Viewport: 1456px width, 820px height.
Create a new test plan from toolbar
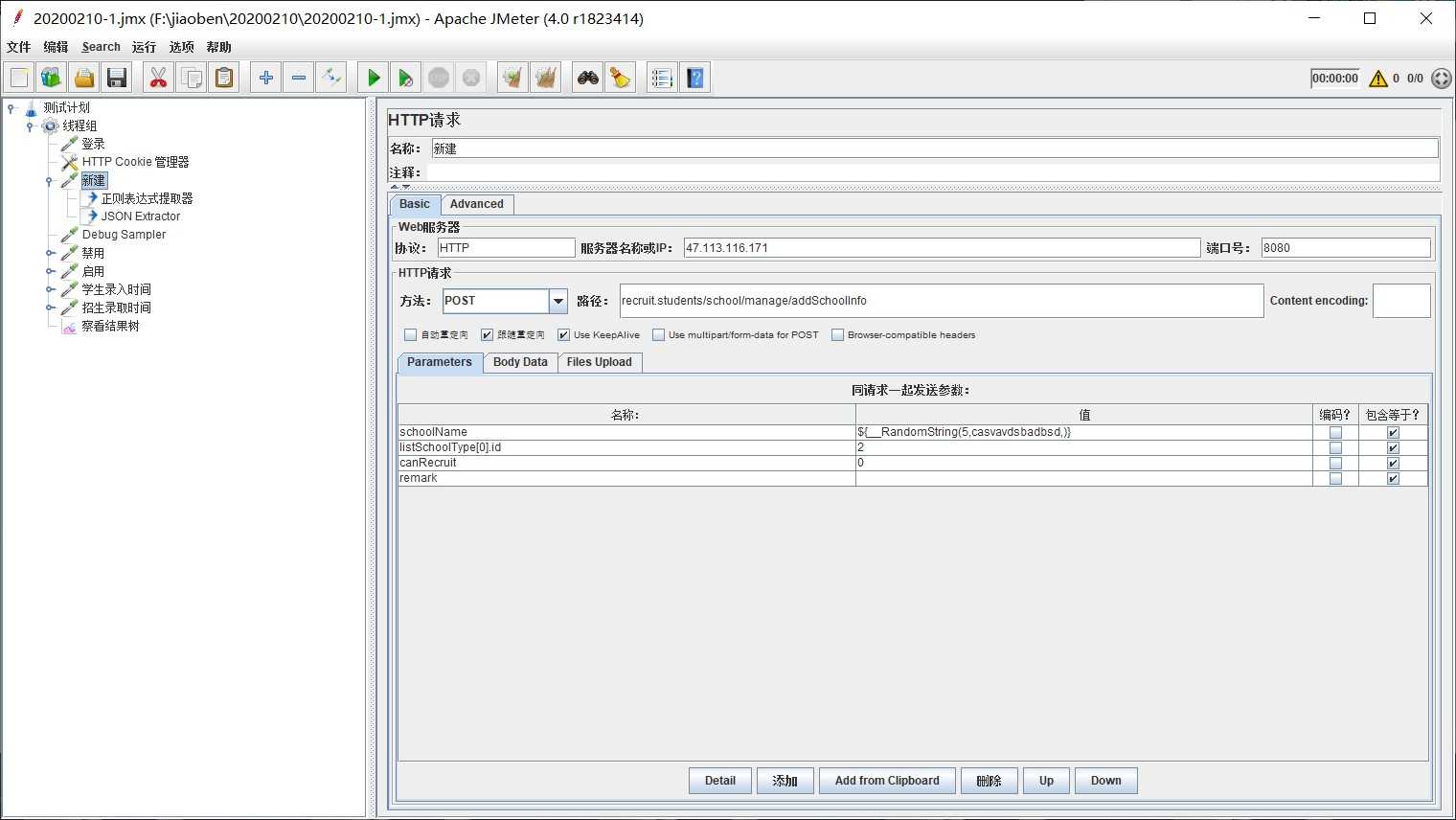19,78
